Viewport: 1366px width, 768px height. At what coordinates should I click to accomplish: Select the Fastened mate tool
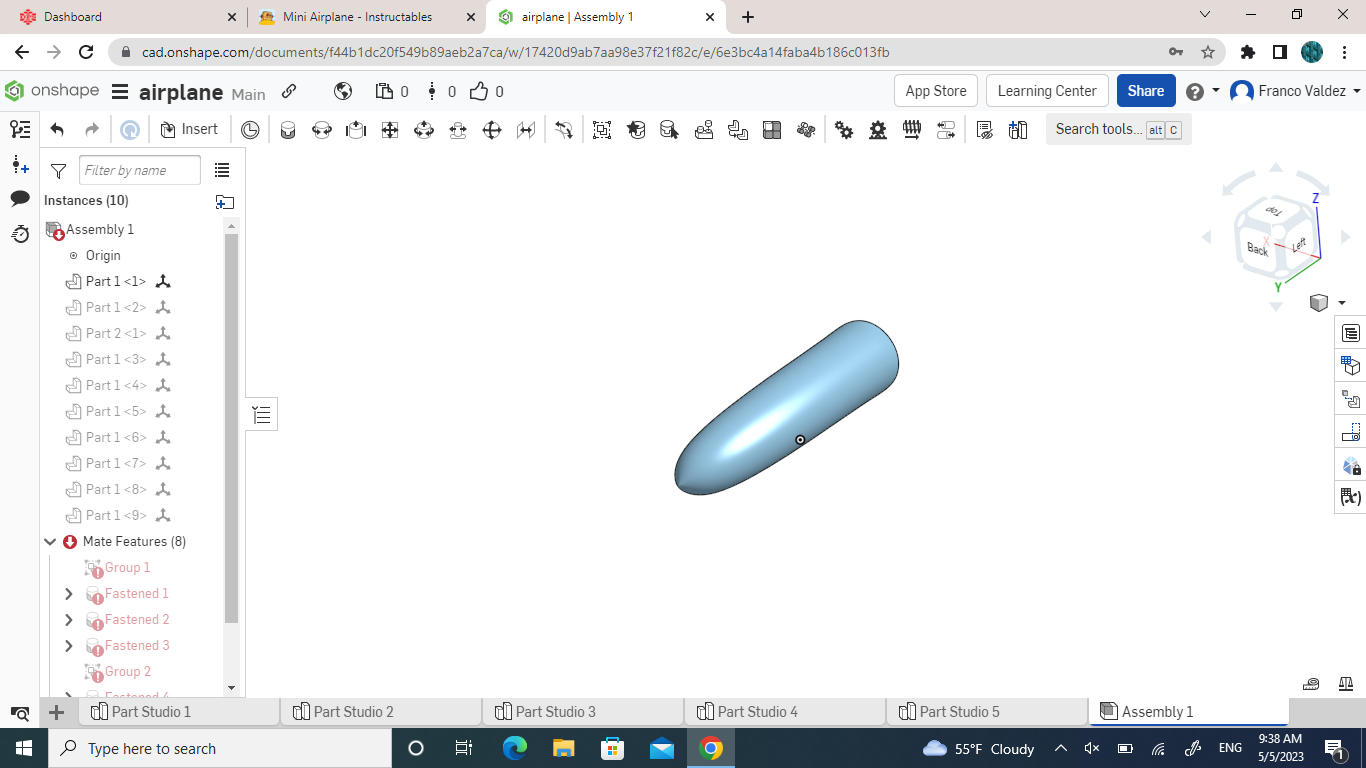tap(288, 129)
